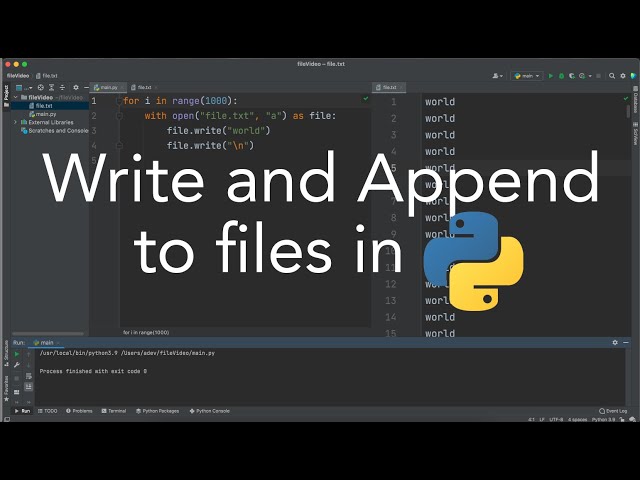This screenshot has height=480, width=640.
Task: Click the Stop square in Run panel
Action: tap(17, 379)
